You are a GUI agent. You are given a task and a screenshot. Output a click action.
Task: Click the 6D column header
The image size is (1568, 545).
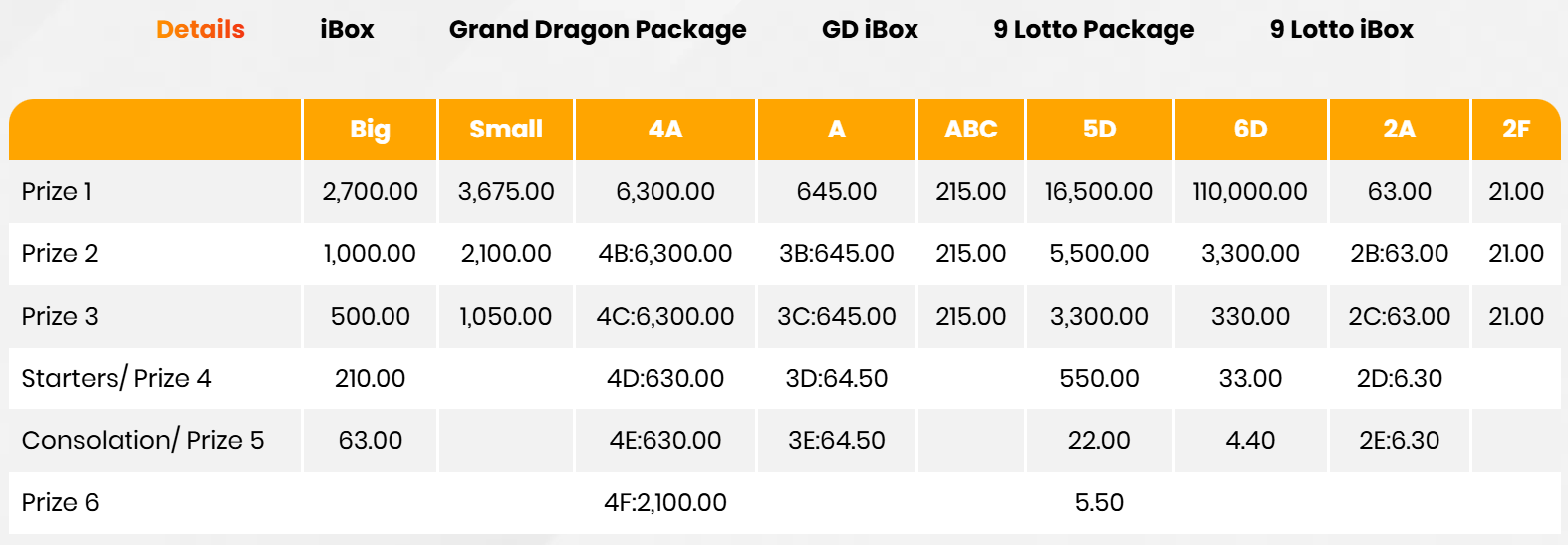pyautogui.click(x=1250, y=130)
